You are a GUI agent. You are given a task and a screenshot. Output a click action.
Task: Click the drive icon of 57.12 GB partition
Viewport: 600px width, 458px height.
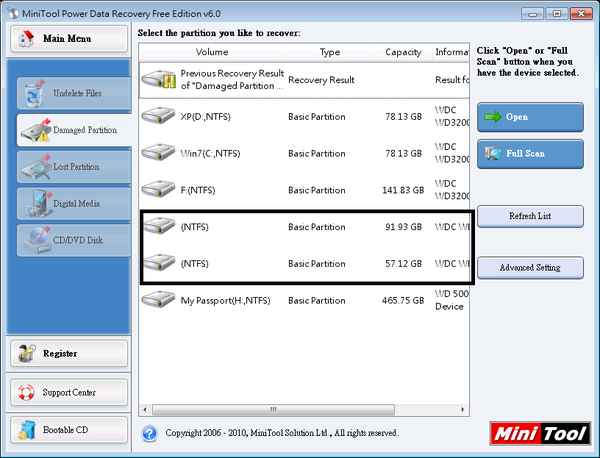click(x=158, y=262)
